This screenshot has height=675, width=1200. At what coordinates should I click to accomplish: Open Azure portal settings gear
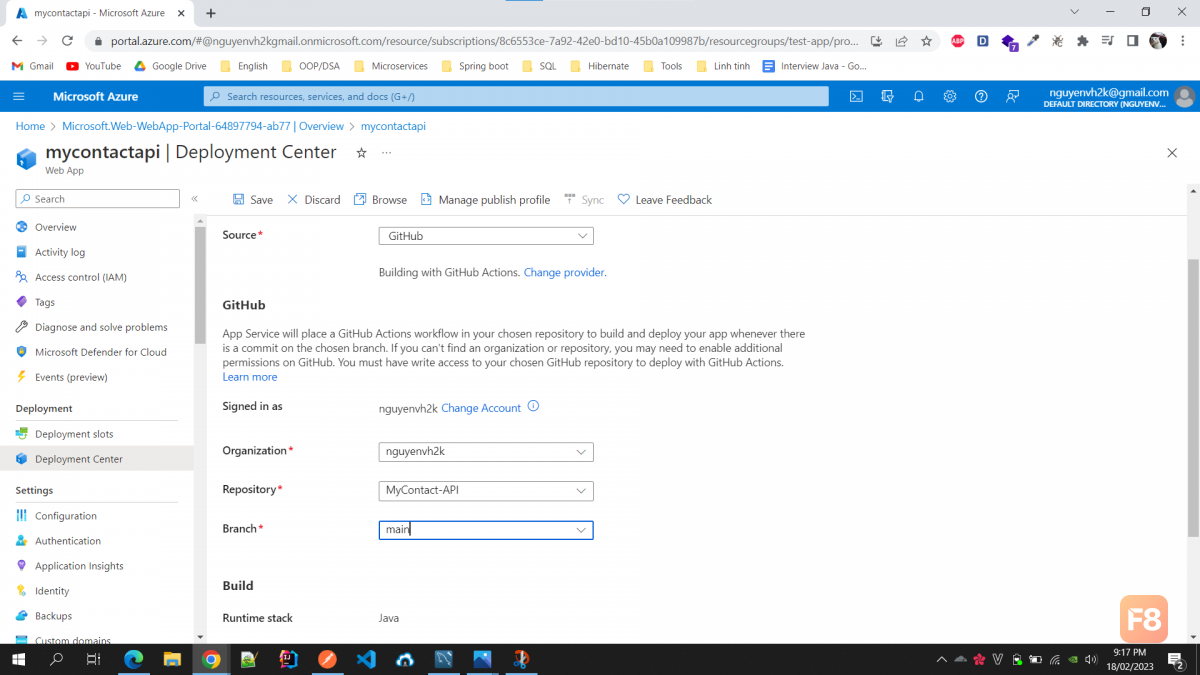pyautogui.click(x=950, y=96)
